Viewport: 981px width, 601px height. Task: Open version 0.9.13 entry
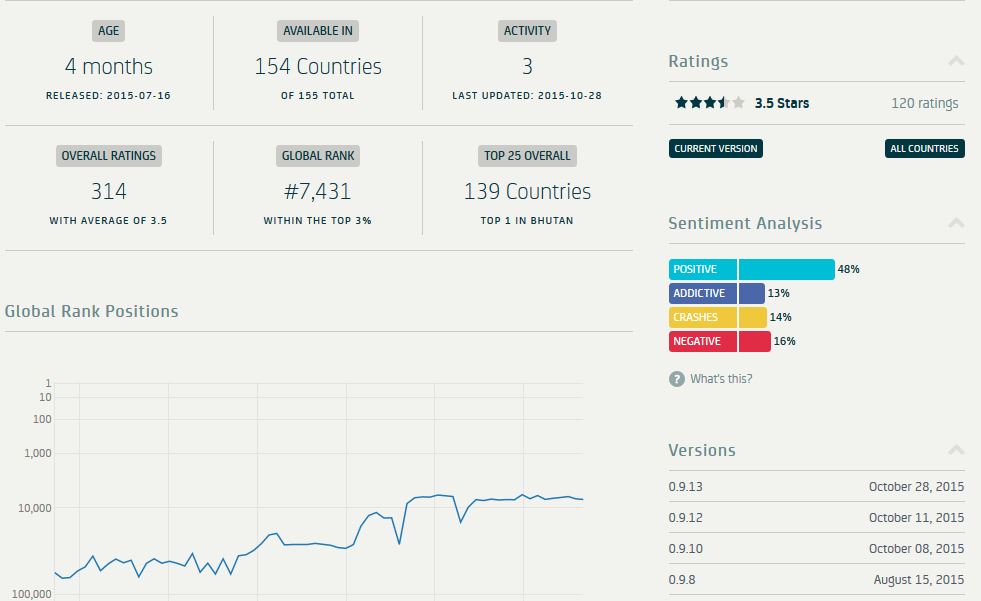[x=687, y=487]
